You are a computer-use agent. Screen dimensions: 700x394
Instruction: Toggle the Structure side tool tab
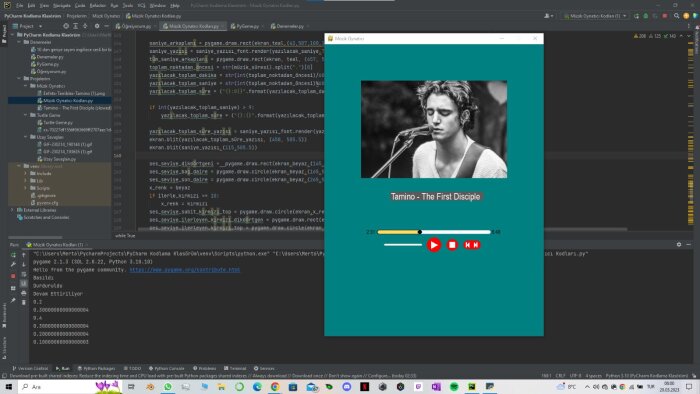4,348
